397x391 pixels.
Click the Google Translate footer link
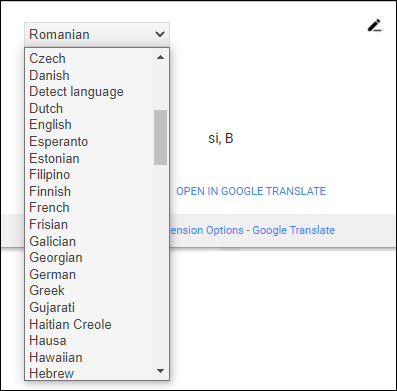293,230
